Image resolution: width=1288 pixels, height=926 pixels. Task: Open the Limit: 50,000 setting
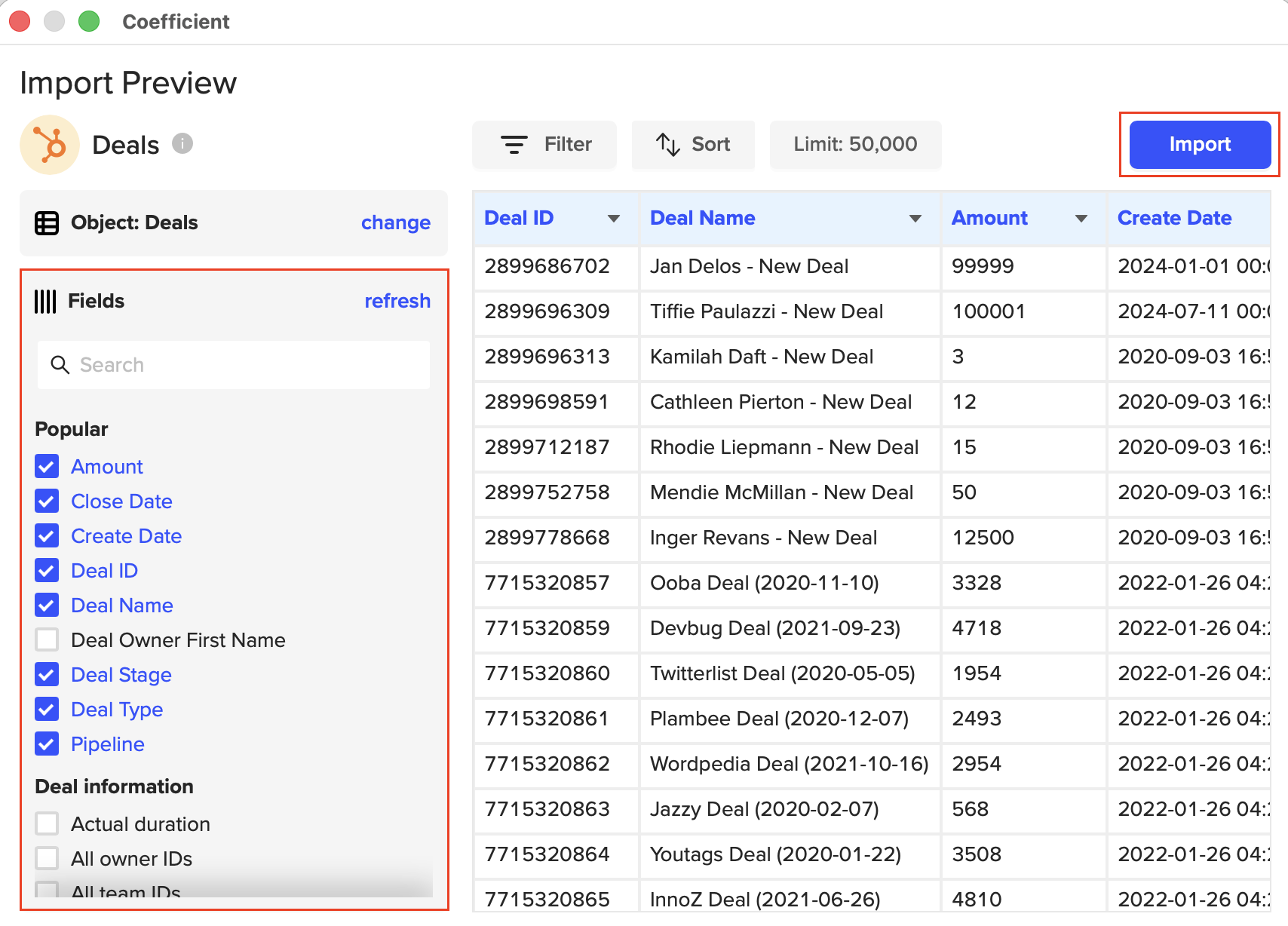[x=855, y=145]
